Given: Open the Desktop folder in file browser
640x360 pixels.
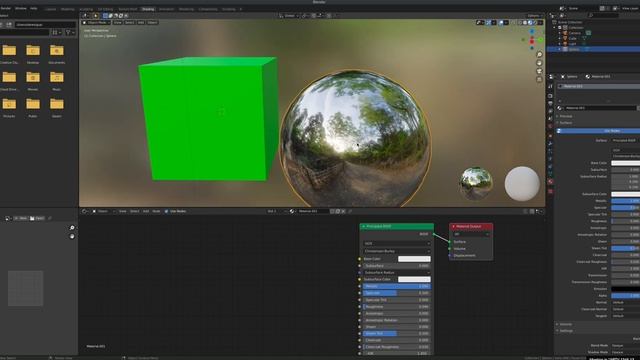Looking at the screenshot, I should coord(33,53).
